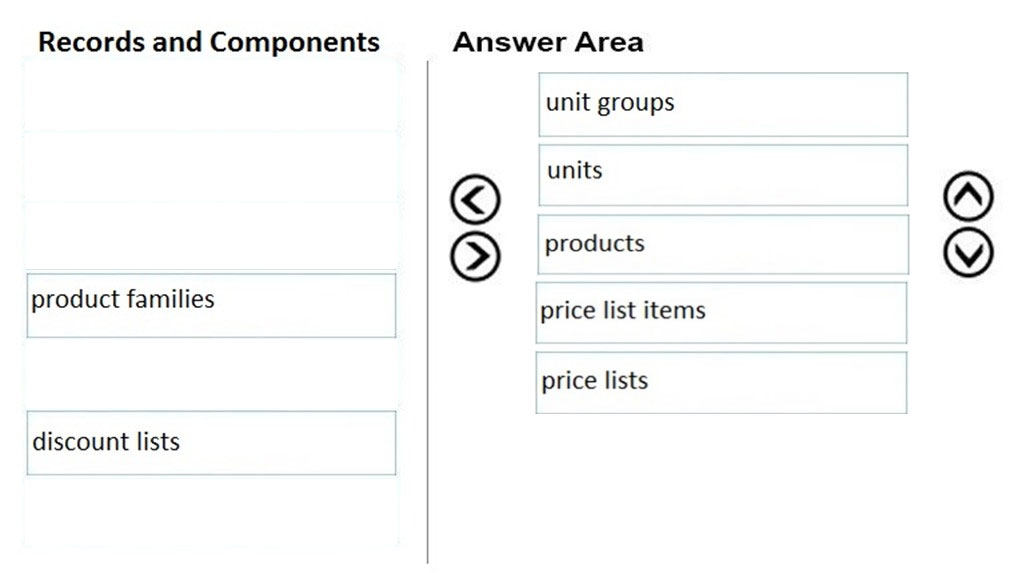The width and height of the screenshot is (1022, 573).
Task: Pick the products item in Answer Area
Action: (x=723, y=244)
